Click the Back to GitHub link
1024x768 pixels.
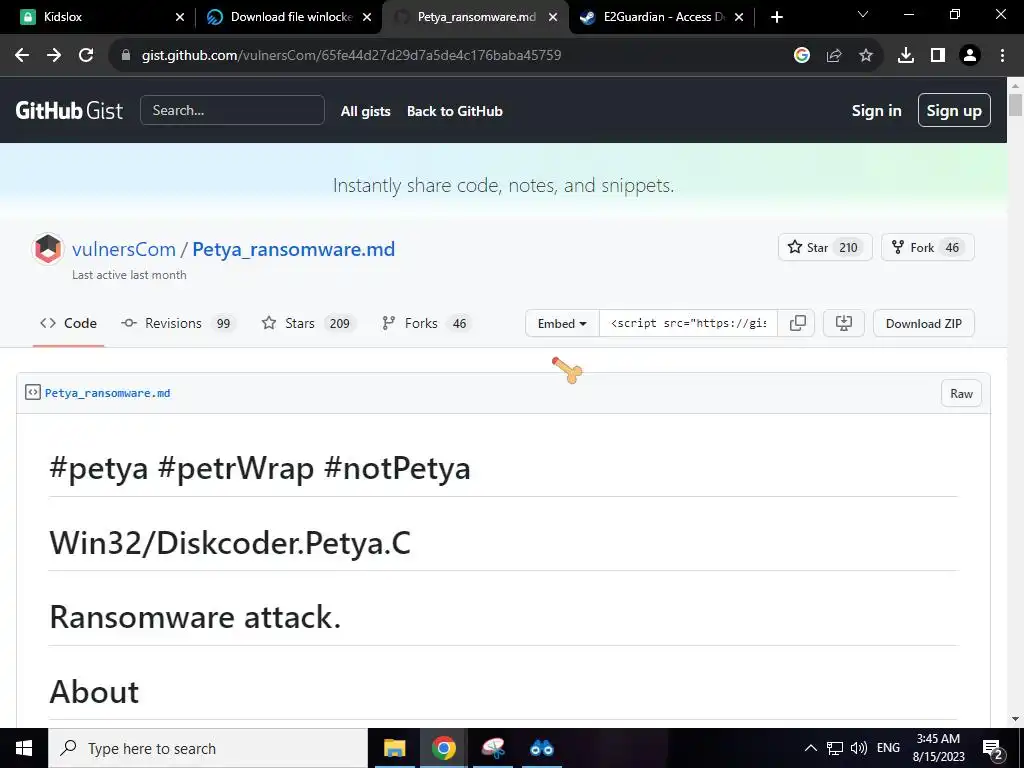click(x=454, y=111)
